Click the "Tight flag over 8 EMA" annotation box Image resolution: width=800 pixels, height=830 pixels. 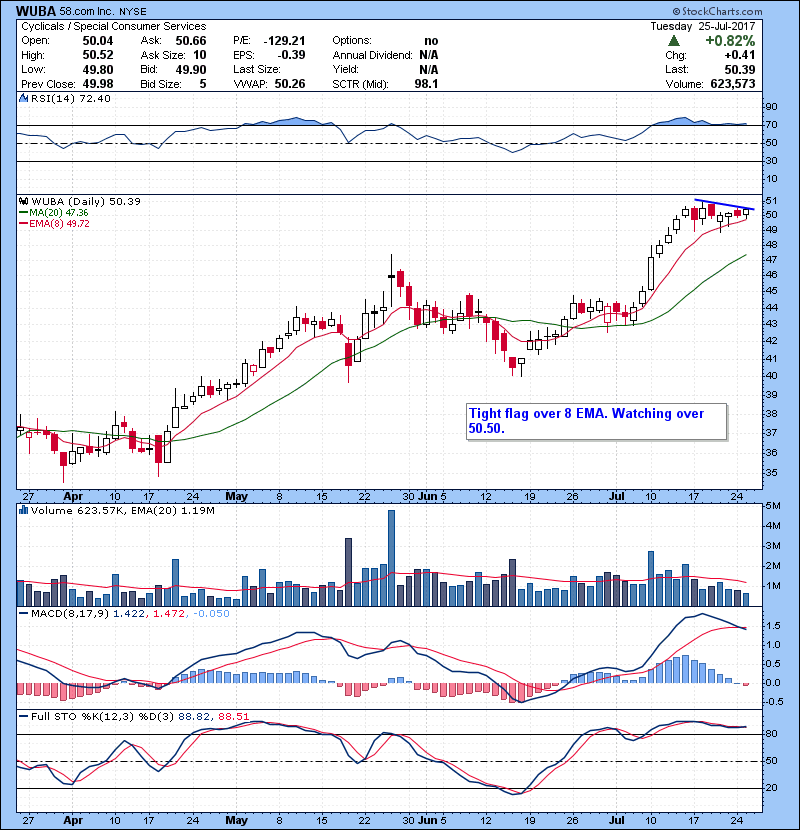[x=597, y=421]
